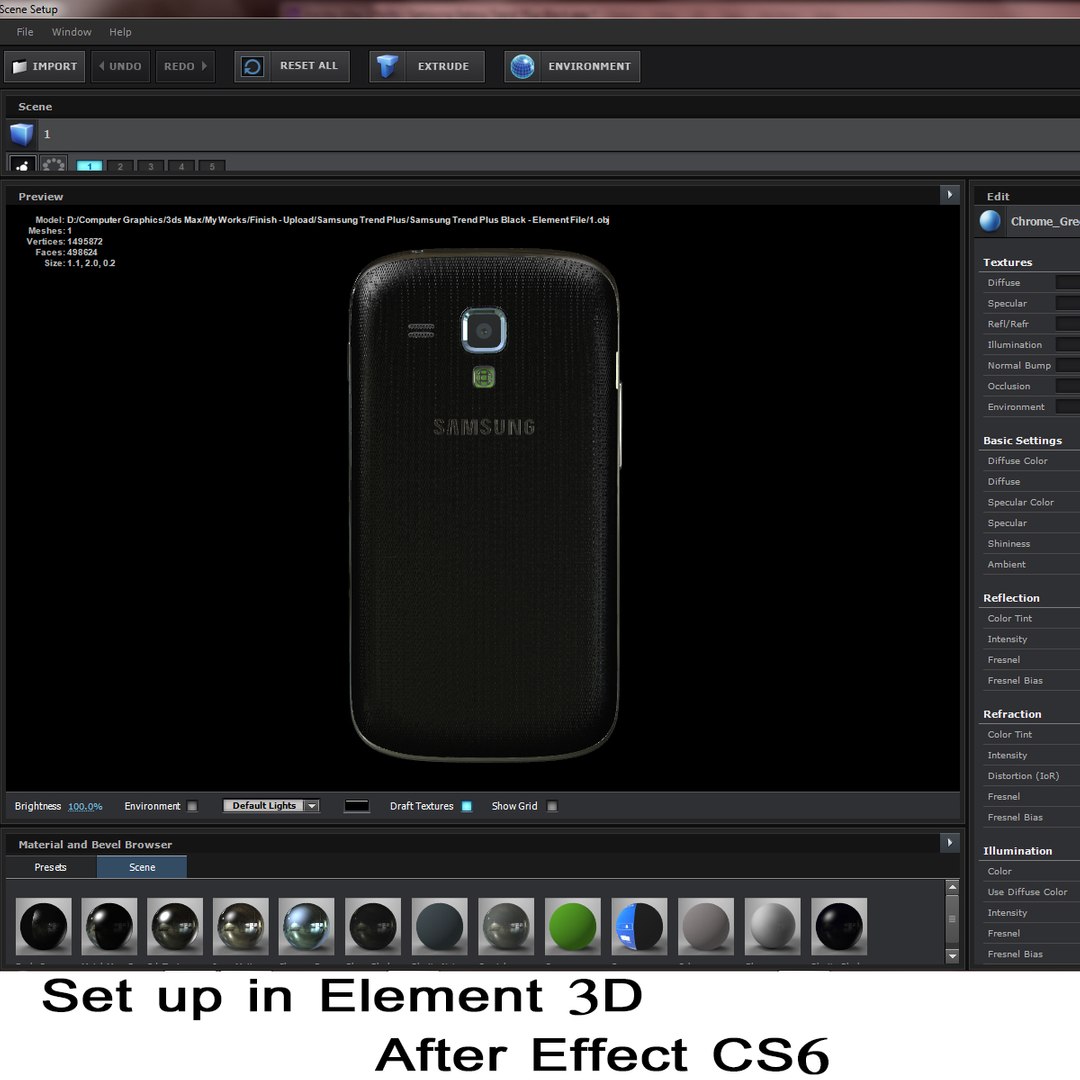Select the first black glossy material sphere
Image resolution: width=1080 pixels, height=1080 pixels.
[43, 926]
